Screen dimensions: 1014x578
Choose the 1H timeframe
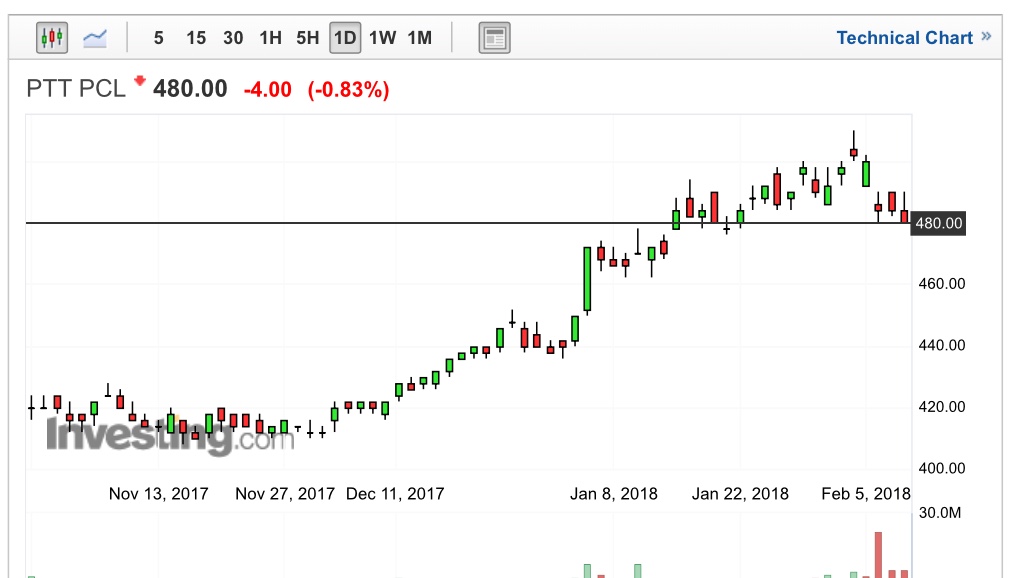(270, 38)
